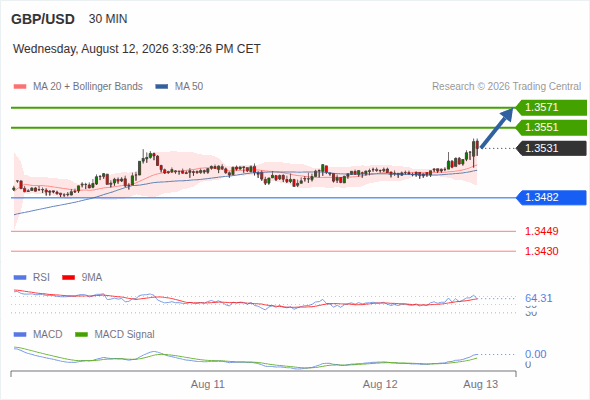Click the 1.3482 blue pivot price tag
The width and height of the screenshot is (590, 400).
pyautogui.click(x=551, y=198)
